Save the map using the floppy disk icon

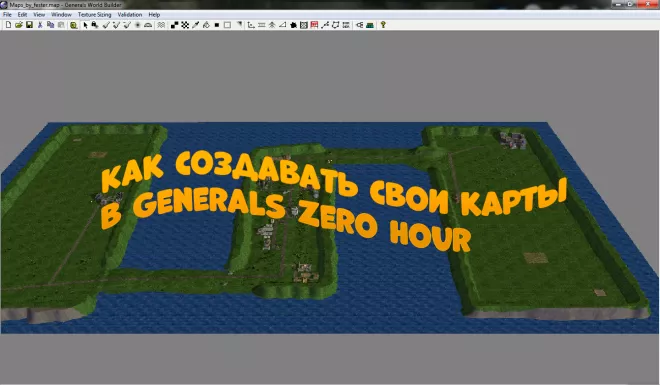[x=29, y=25]
